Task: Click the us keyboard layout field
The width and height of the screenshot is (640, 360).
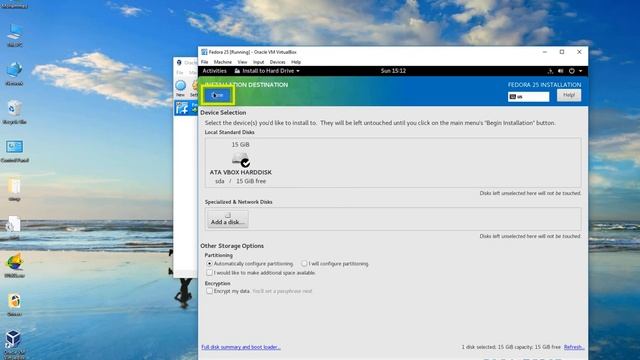Action: pos(529,97)
